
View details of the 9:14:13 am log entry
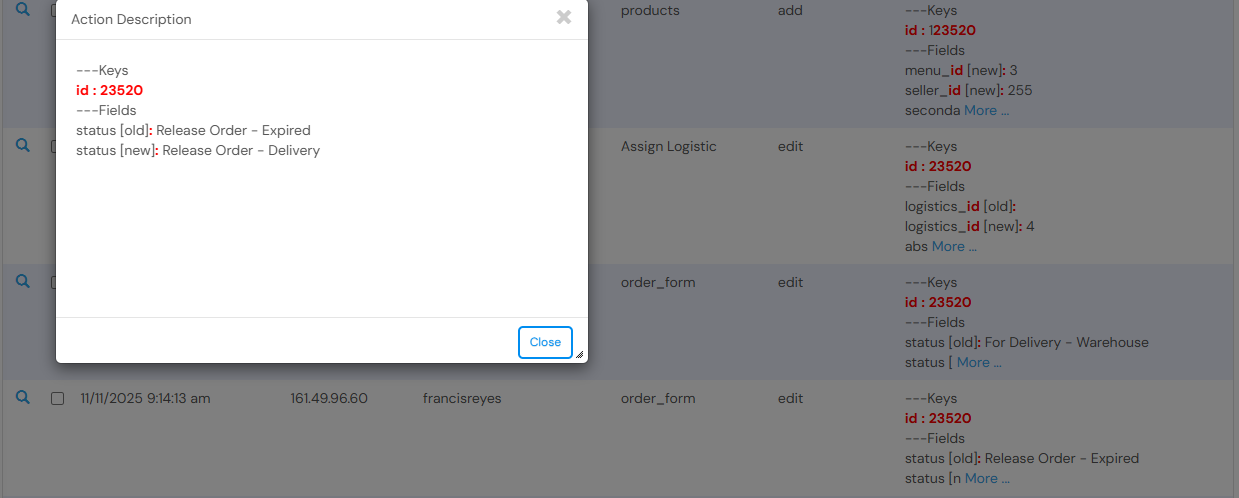coord(23,397)
